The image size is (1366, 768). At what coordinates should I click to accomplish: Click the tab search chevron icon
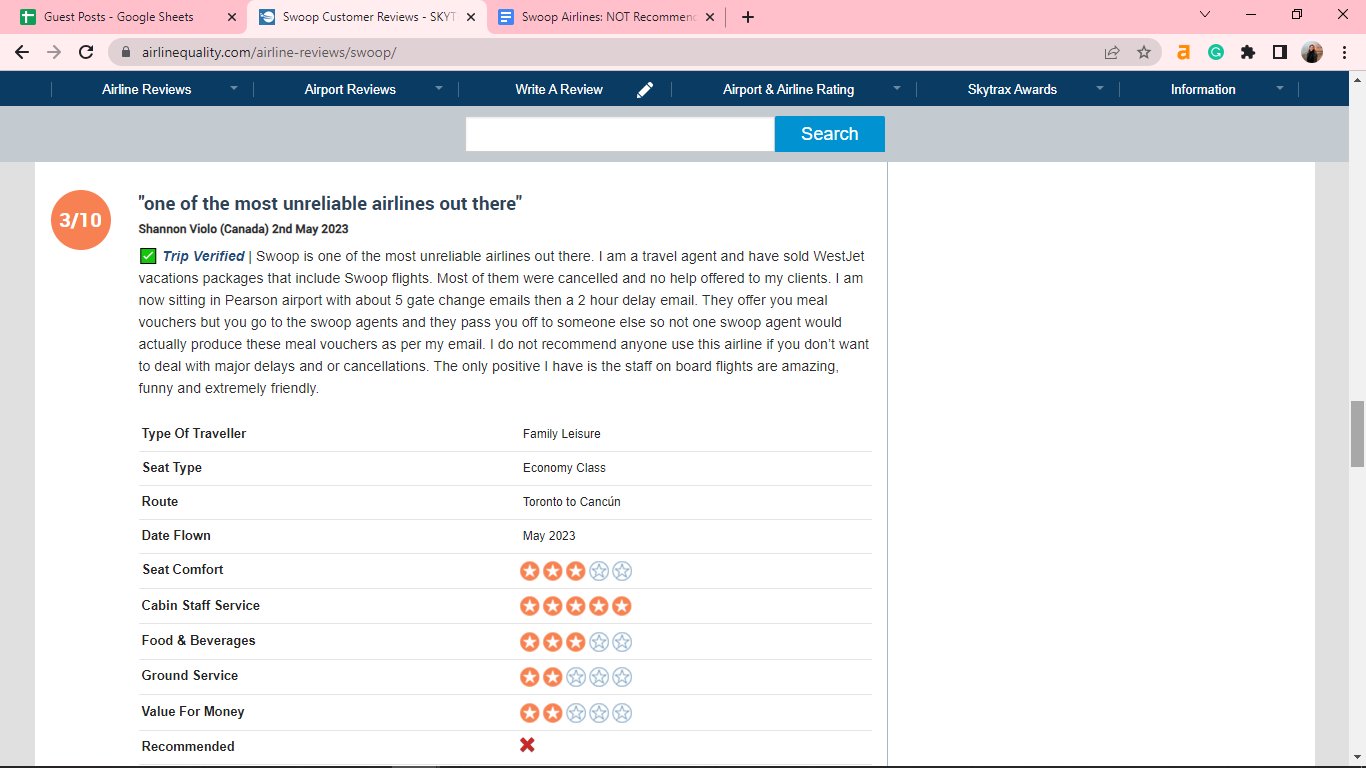[1205, 15]
